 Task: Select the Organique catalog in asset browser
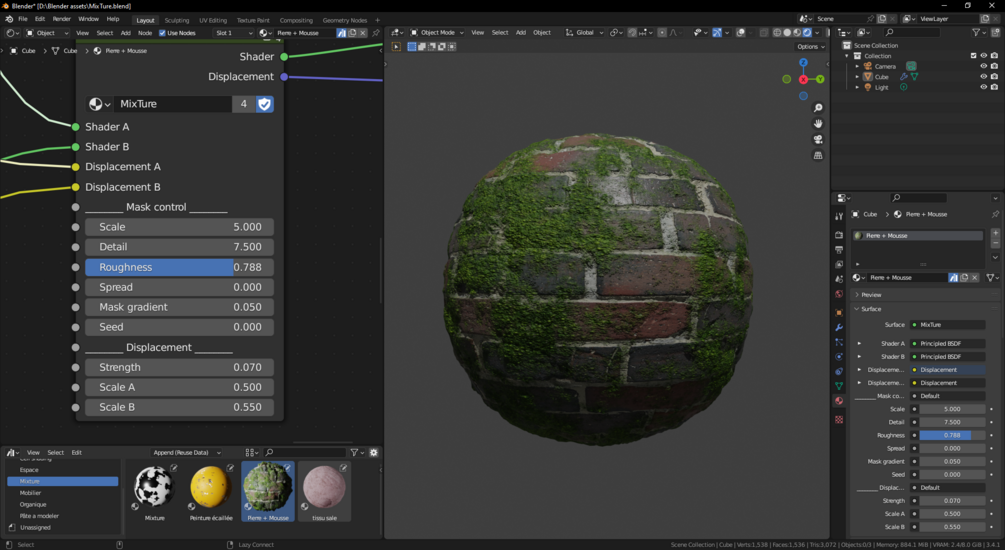(x=33, y=504)
